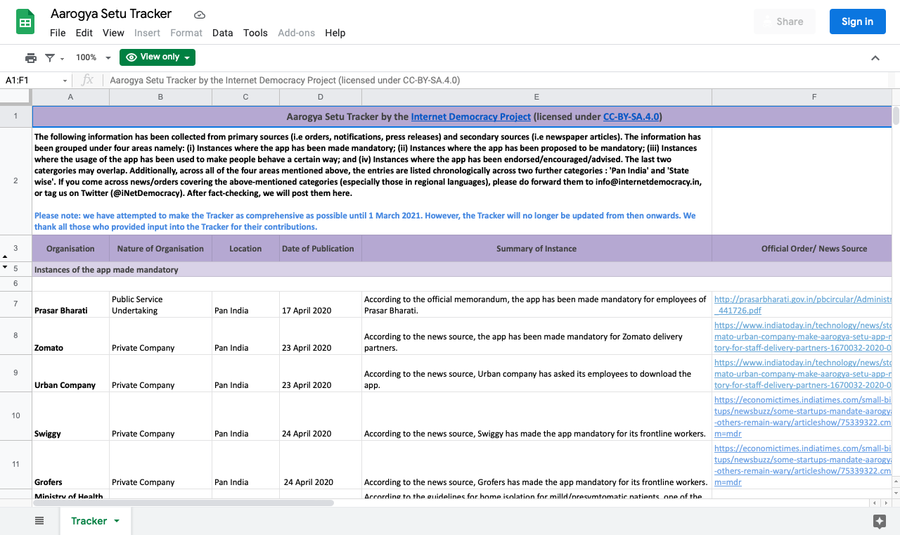Image resolution: width=900 pixels, height=535 pixels.
Task: Select the Swiggy row 24 April 2020 date cell
Action: coord(320,416)
